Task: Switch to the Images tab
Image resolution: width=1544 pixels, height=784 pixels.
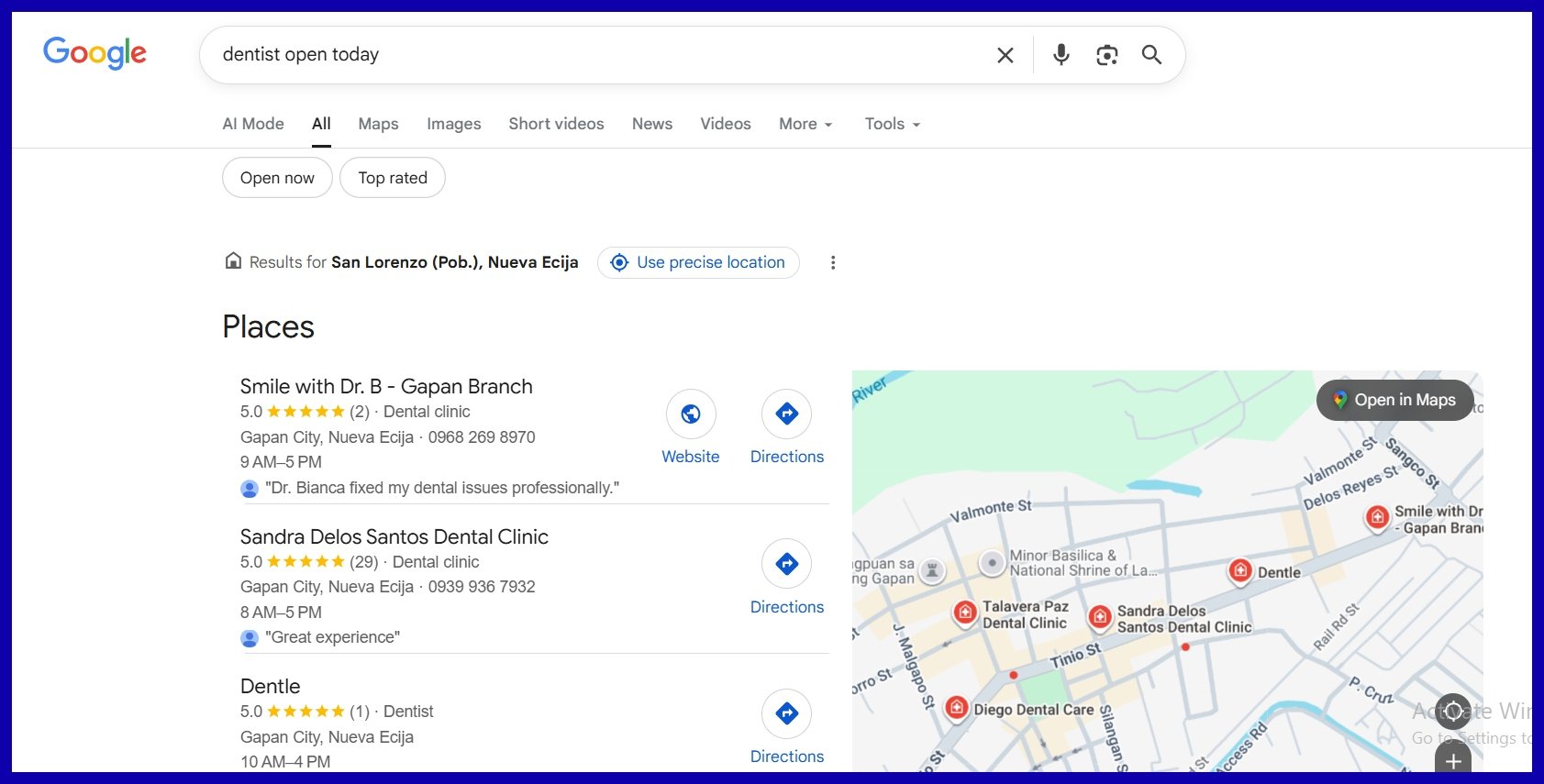Action: point(453,124)
